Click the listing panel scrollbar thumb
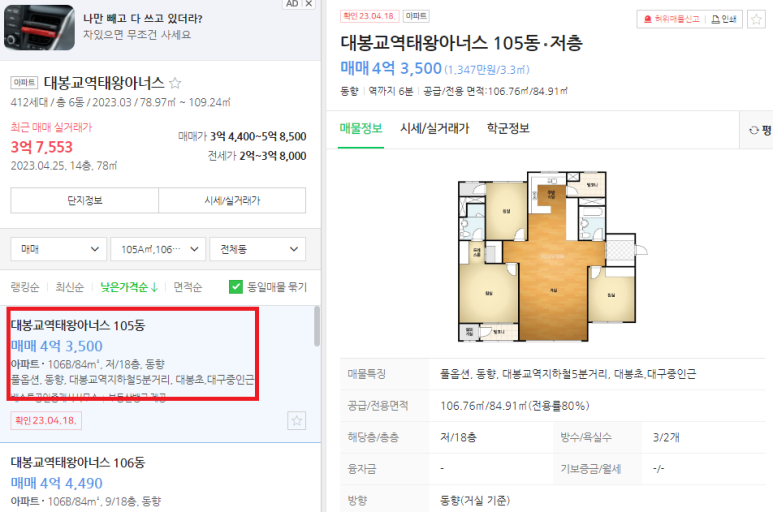This screenshot has height=512, width=773. [316, 326]
